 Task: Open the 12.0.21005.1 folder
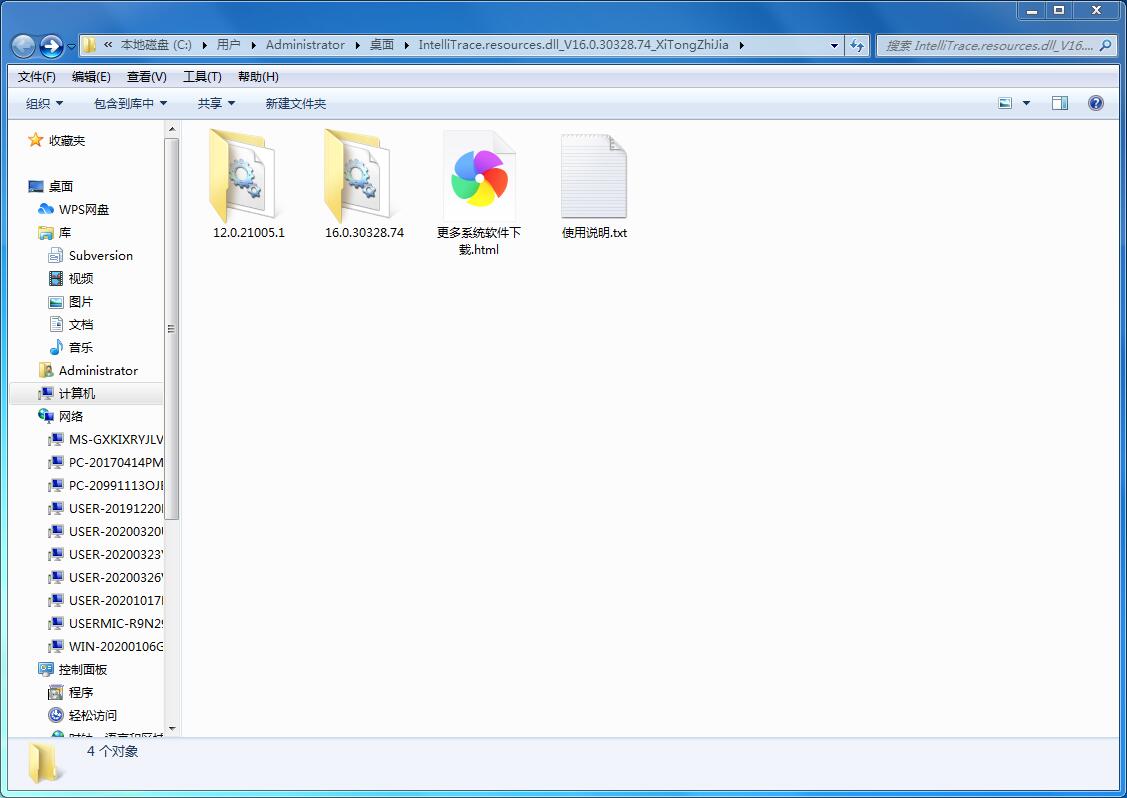pos(248,184)
